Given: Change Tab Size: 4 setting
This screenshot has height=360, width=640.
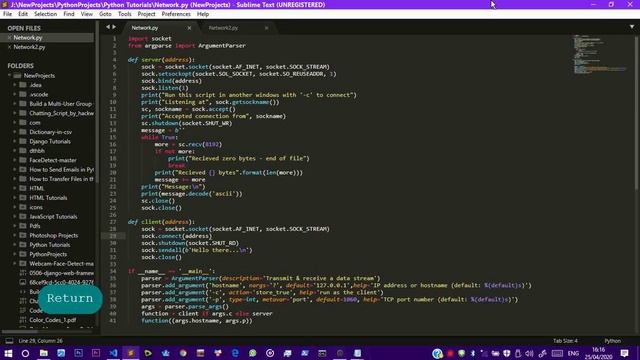Looking at the screenshot, I should pyautogui.click(x=565, y=340).
